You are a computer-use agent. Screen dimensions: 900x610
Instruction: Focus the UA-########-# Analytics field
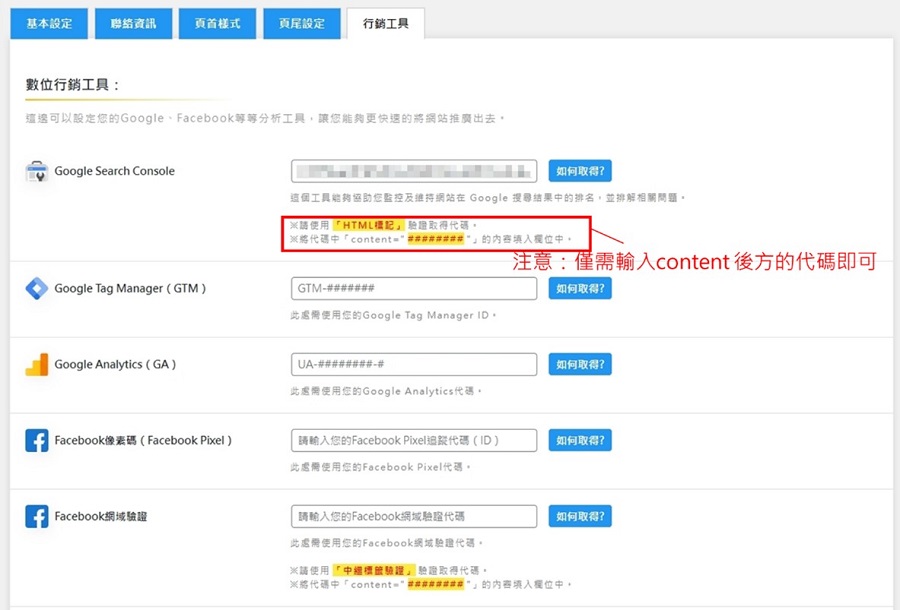coord(414,364)
